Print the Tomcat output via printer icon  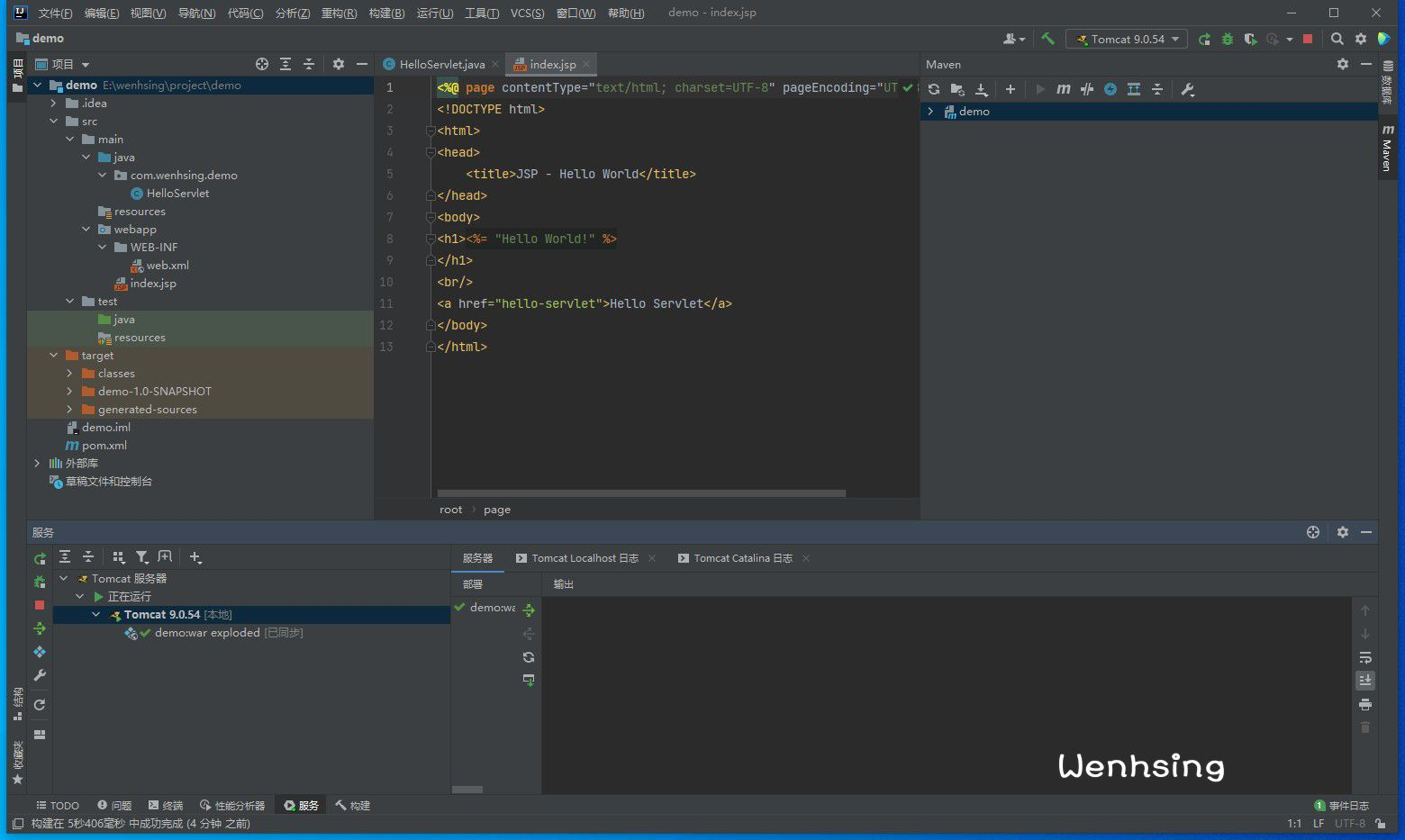coord(1365,704)
